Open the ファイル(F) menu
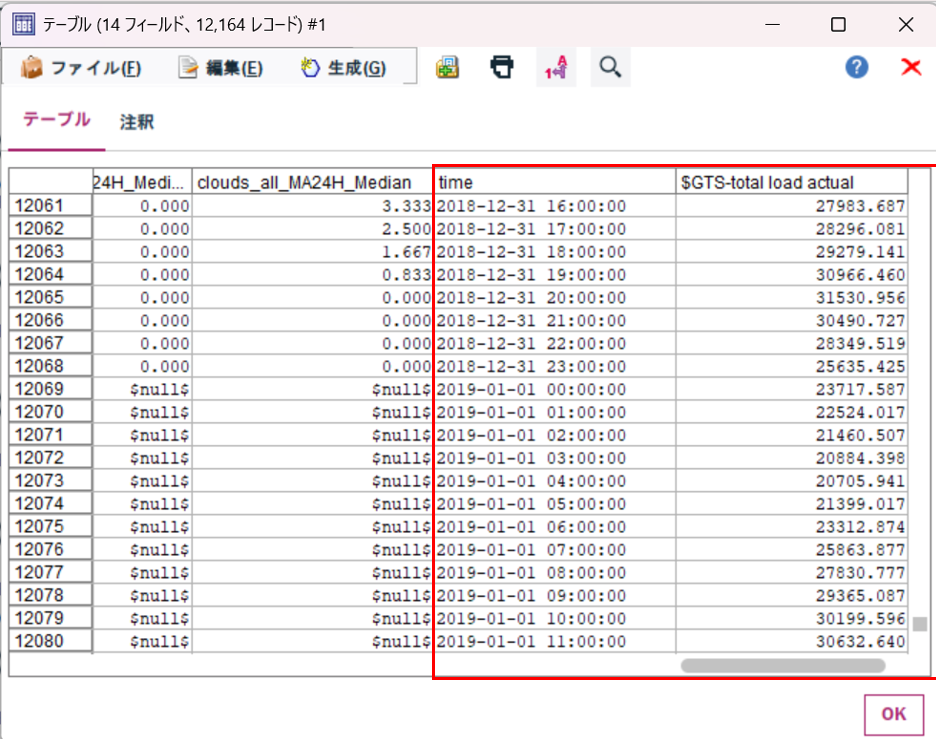 (x=81, y=67)
